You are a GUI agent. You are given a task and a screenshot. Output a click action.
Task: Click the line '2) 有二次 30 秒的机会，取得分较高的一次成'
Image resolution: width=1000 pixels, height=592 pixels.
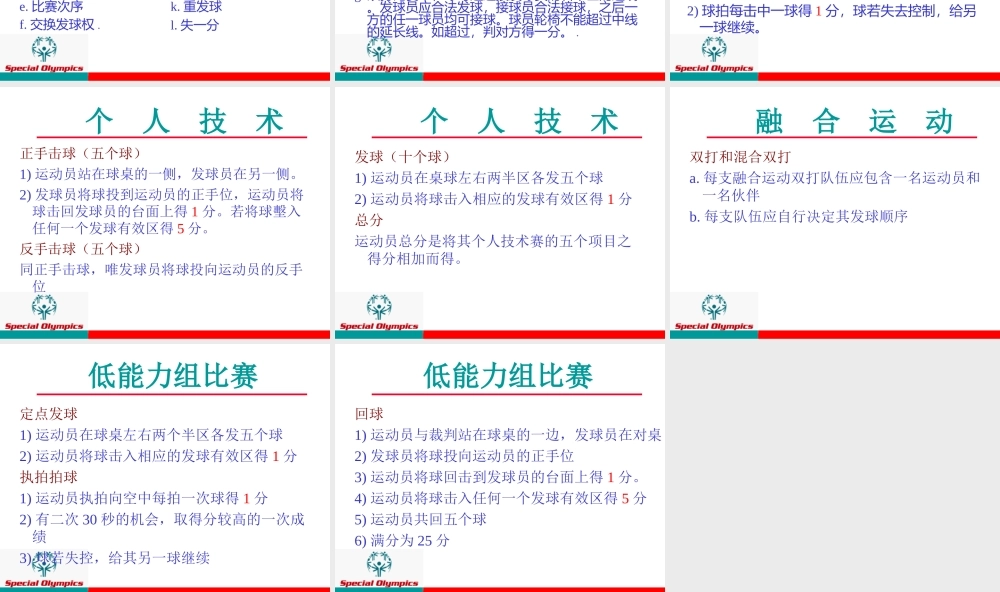point(162,519)
